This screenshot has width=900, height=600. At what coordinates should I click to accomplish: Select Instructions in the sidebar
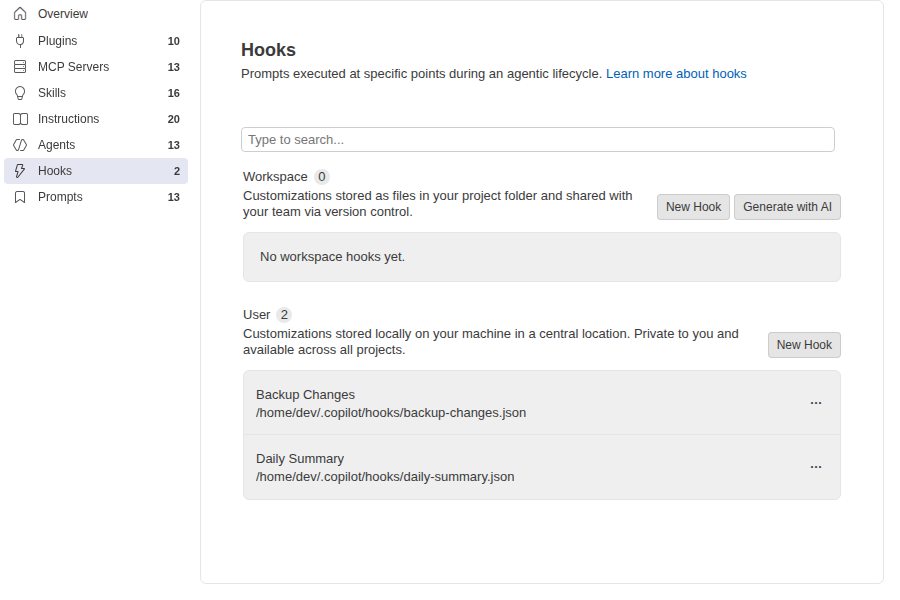[96, 119]
